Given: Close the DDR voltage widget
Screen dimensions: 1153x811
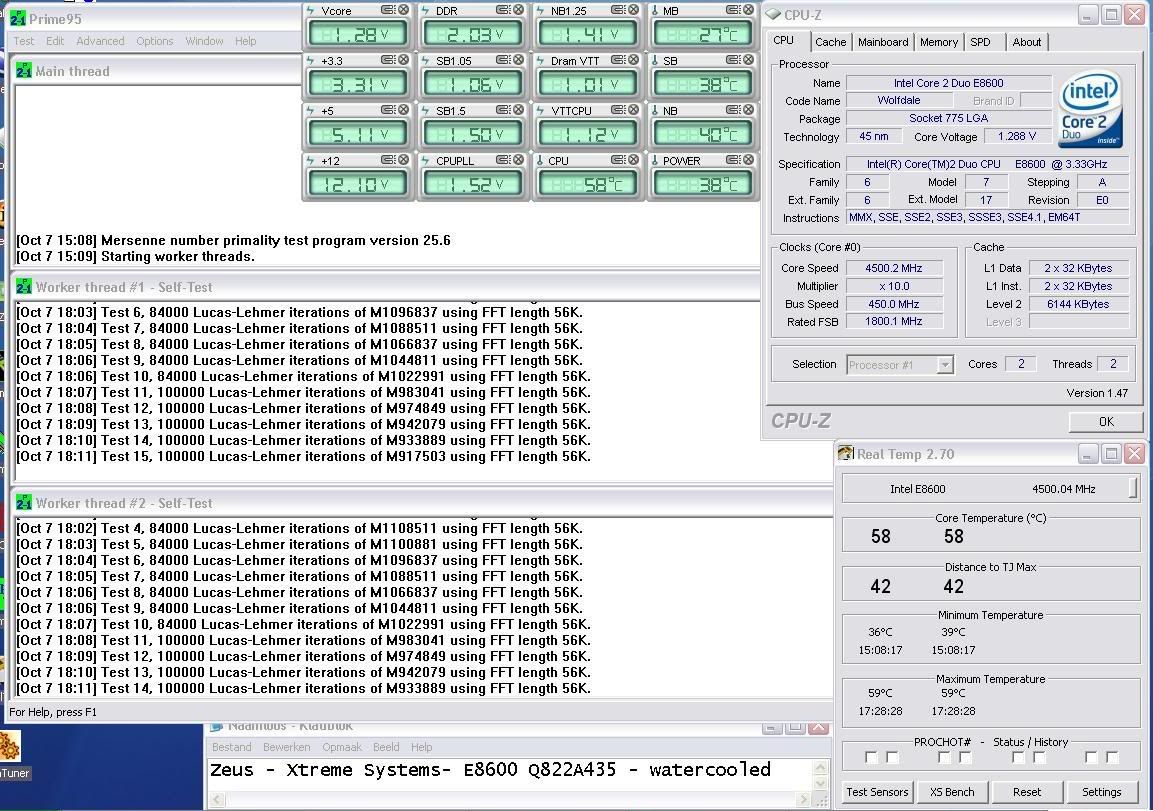Looking at the screenshot, I should point(518,10).
